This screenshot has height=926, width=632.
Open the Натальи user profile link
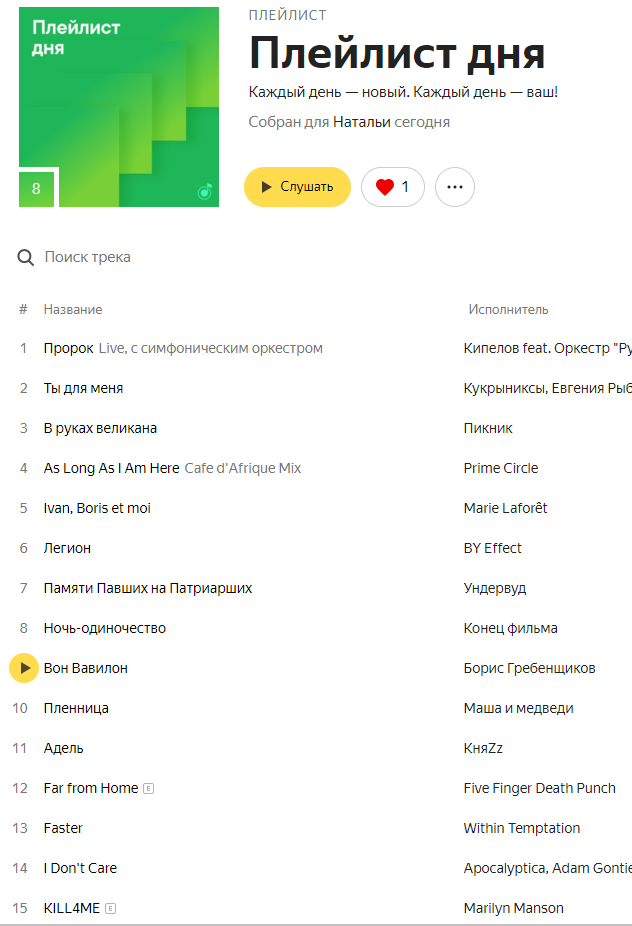coord(361,122)
